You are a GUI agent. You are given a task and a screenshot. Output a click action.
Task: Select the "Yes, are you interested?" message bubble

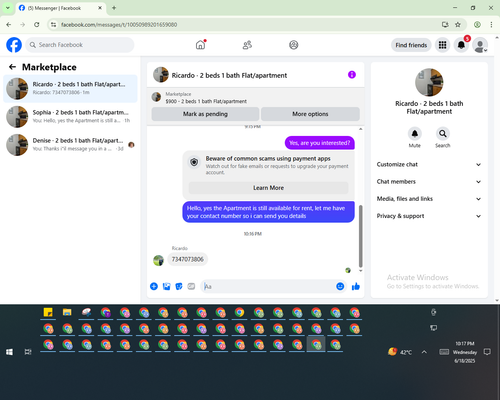pos(320,143)
